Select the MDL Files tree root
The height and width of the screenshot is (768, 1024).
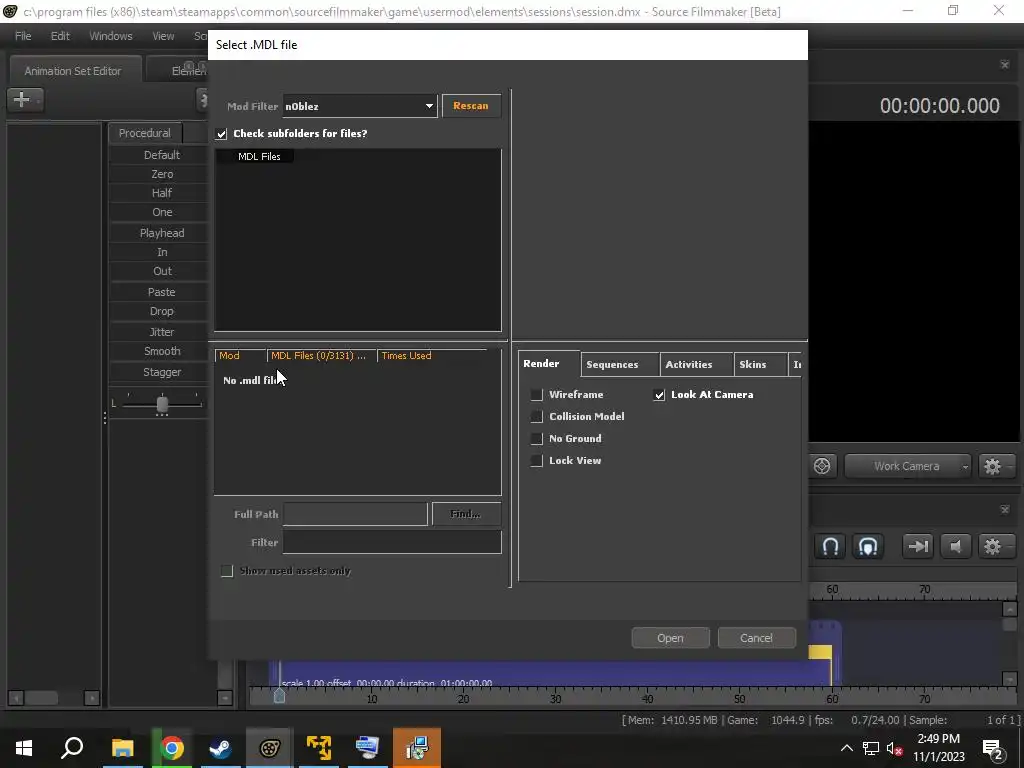(259, 156)
